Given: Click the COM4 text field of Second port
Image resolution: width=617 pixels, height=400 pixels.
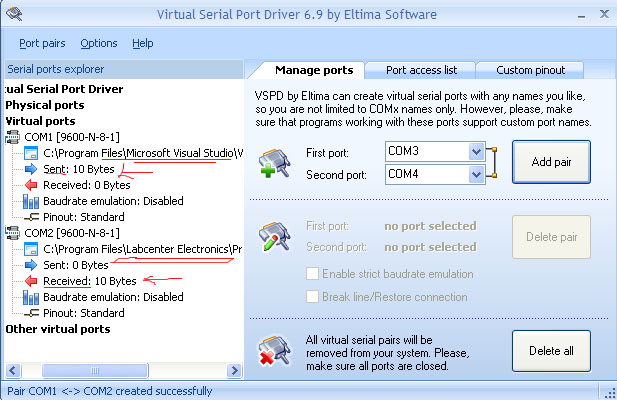Looking at the screenshot, I should point(427,174).
